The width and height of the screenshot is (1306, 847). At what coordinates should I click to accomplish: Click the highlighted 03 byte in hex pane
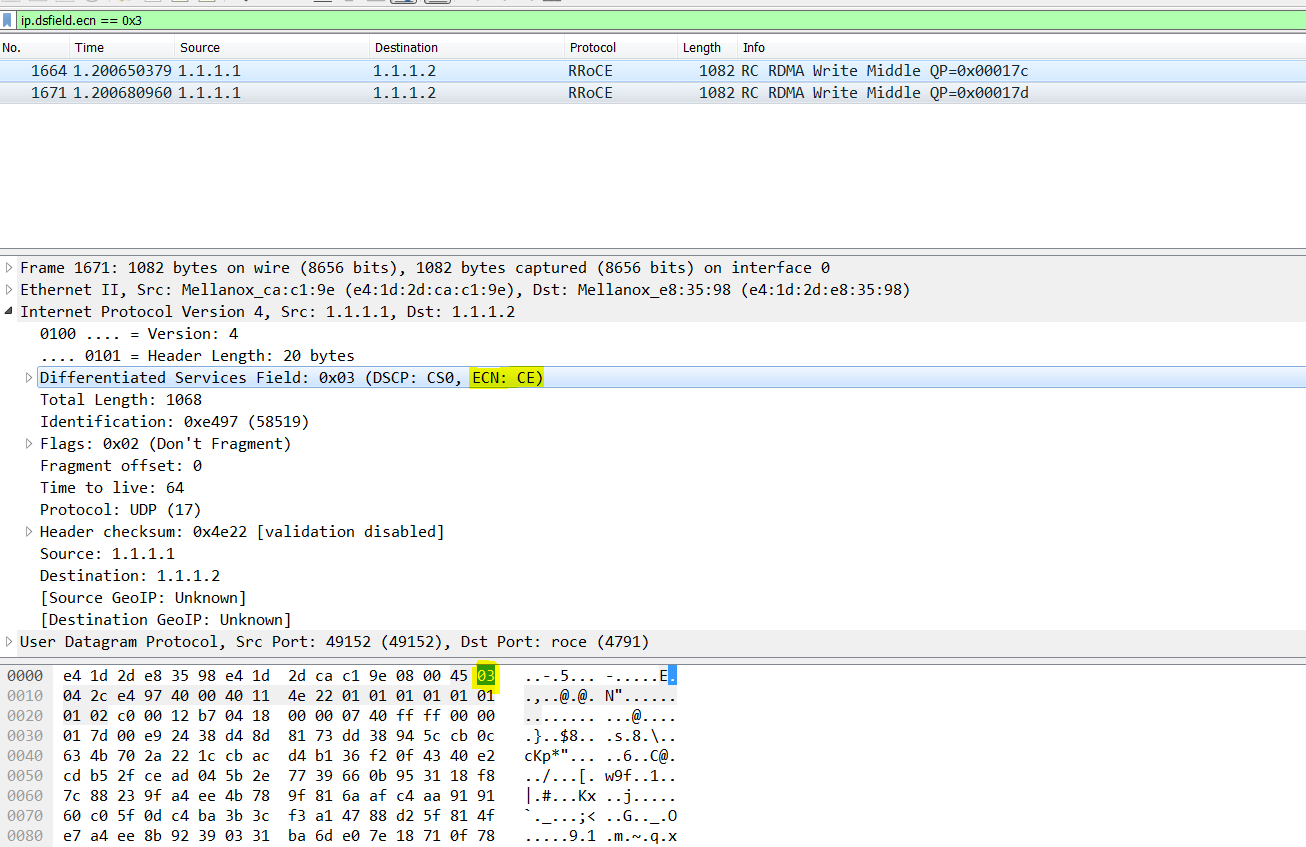pyautogui.click(x=484, y=675)
